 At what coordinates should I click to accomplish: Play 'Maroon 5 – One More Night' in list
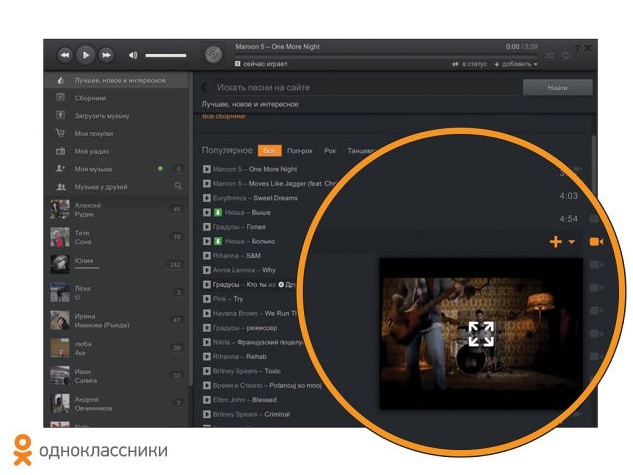pyautogui.click(x=207, y=169)
